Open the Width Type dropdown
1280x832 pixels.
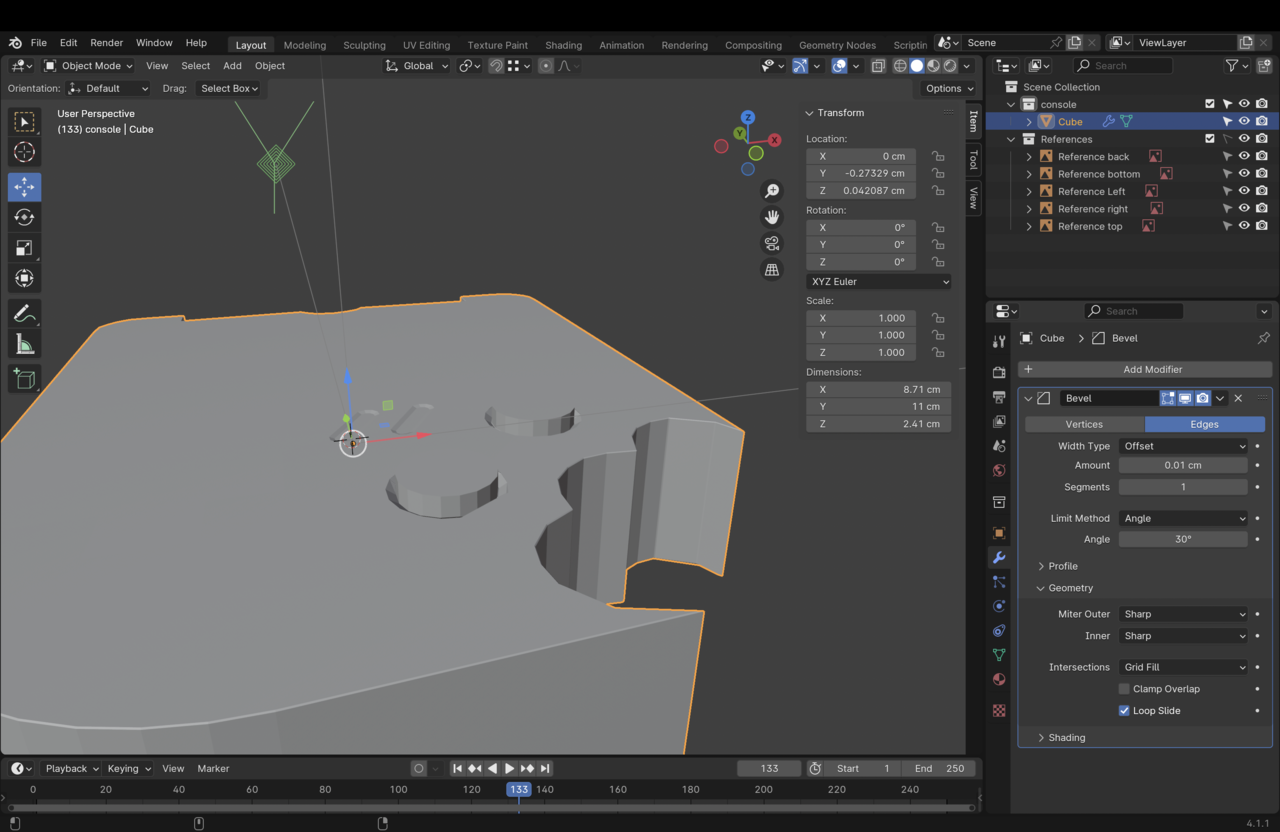click(1183, 446)
